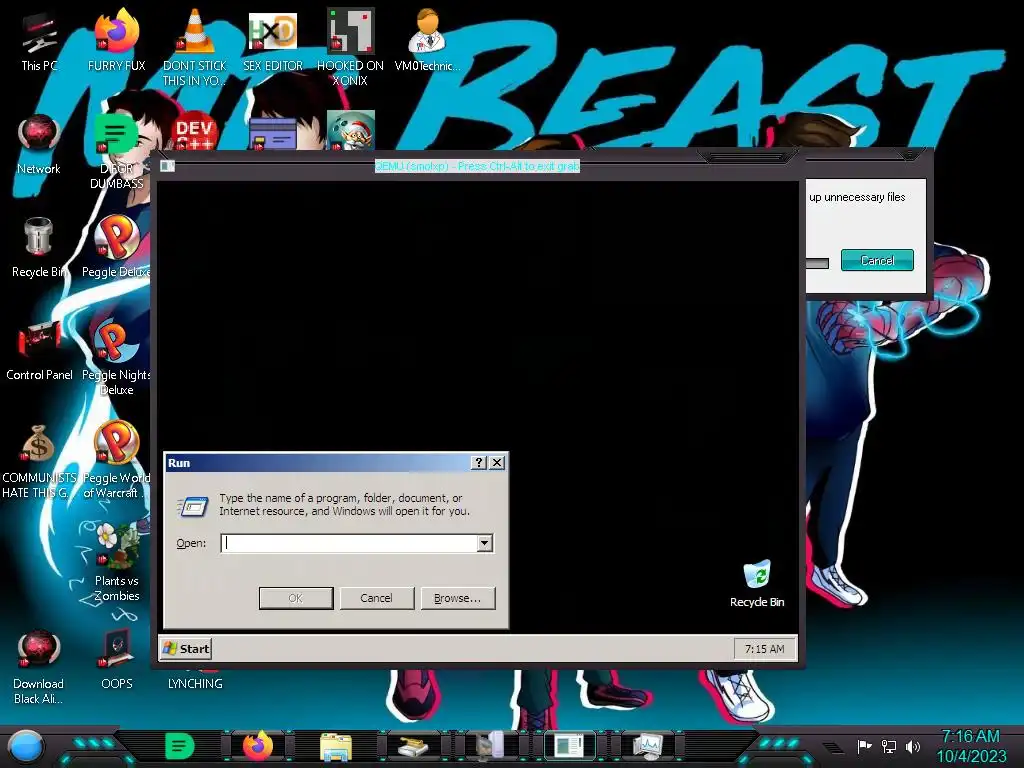Image resolution: width=1024 pixels, height=768 pixels.
Task: Open the Action Center flag tray icon
Action: coord(864,746)
